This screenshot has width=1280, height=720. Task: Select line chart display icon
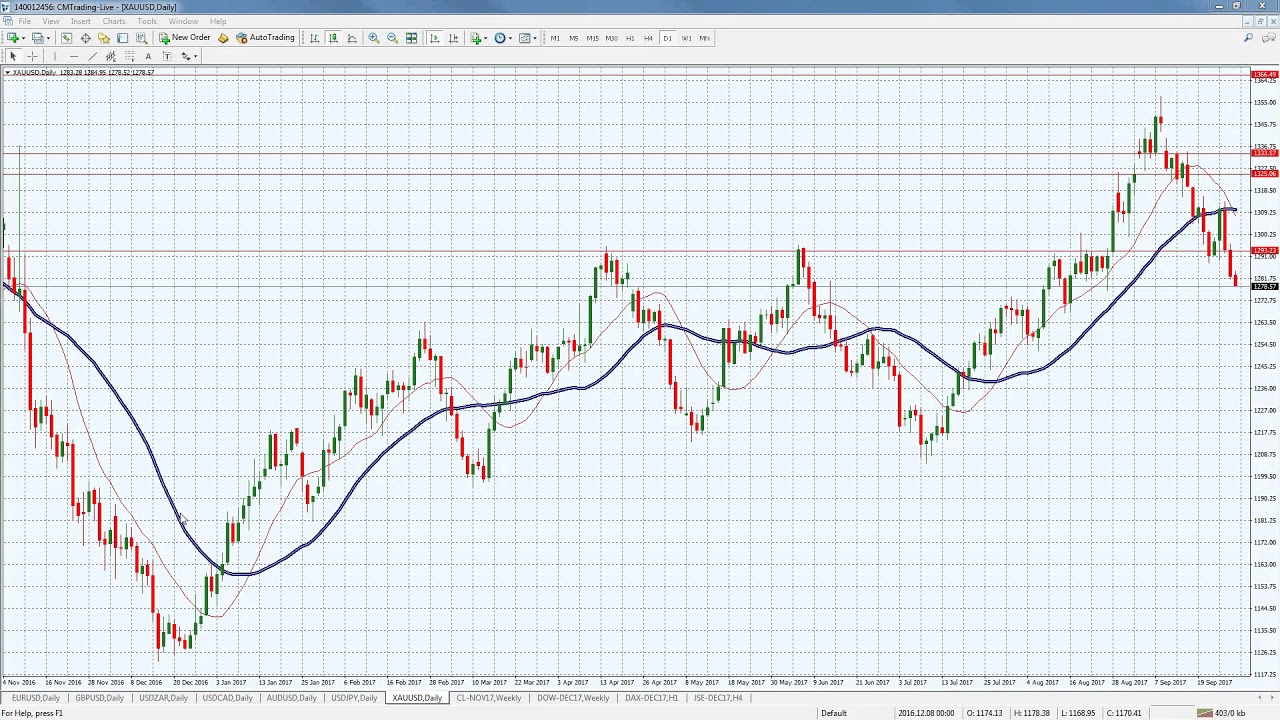point(352,38)
